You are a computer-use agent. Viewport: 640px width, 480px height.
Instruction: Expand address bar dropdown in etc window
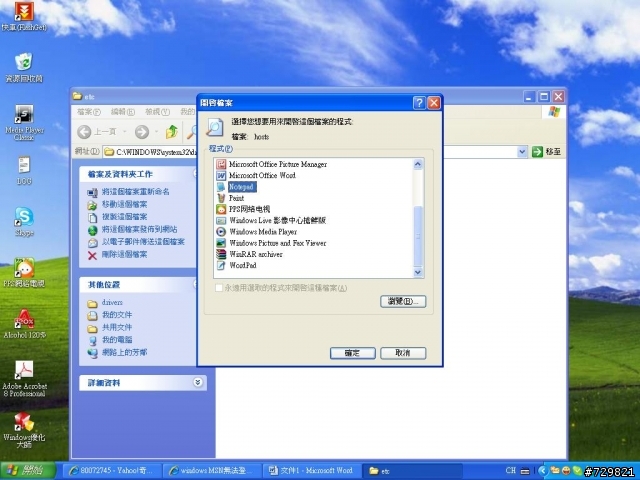click(x=522, y=152)
